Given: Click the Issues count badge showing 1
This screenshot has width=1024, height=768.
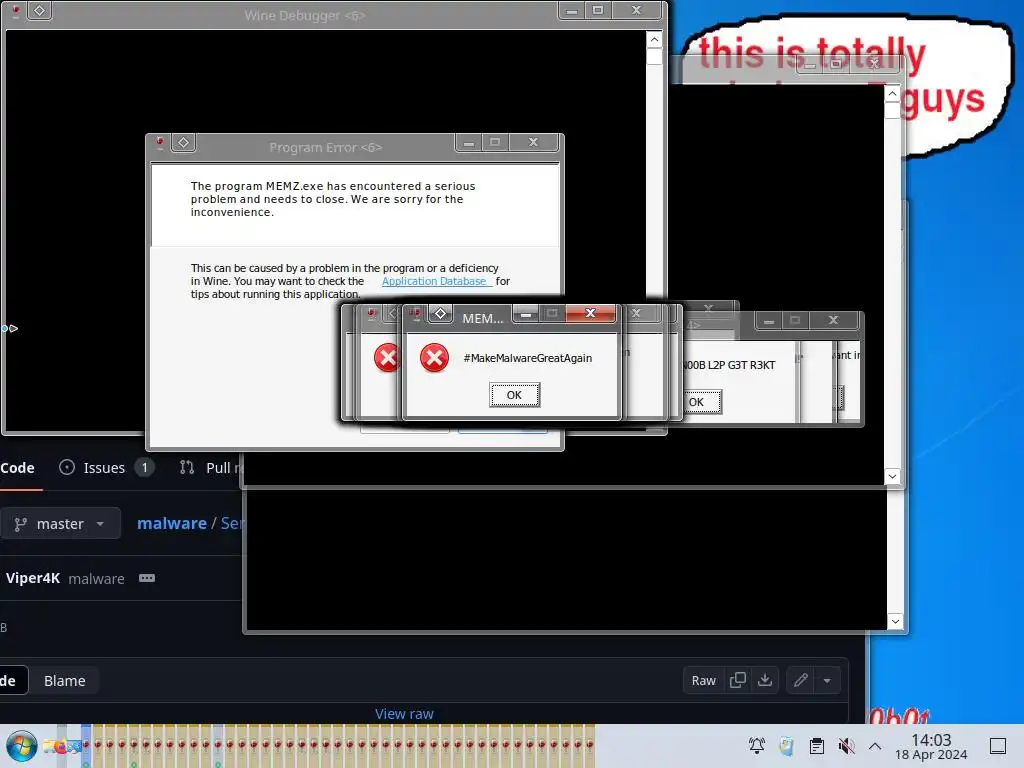Looking at the screenshot, I should click(x=144, y=468).
